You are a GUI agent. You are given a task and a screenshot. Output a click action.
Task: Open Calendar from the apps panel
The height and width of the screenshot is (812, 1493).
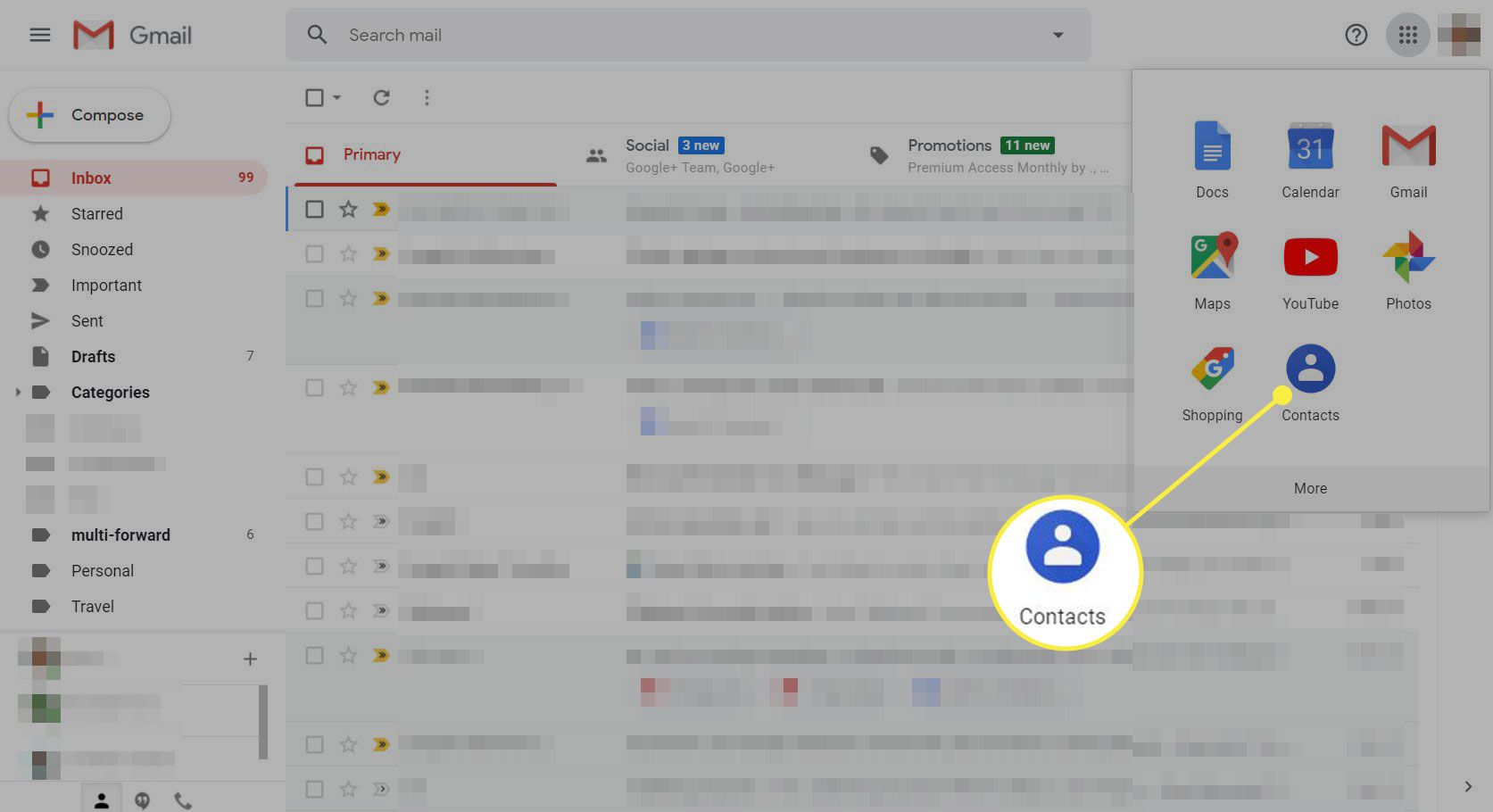(x=1310, y=161)
